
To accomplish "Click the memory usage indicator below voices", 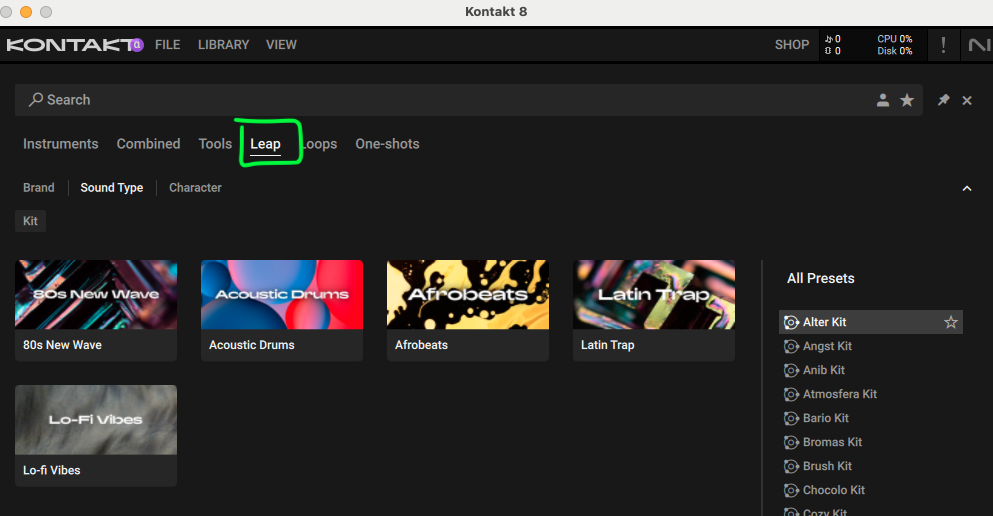I will [x=833, y=51].
